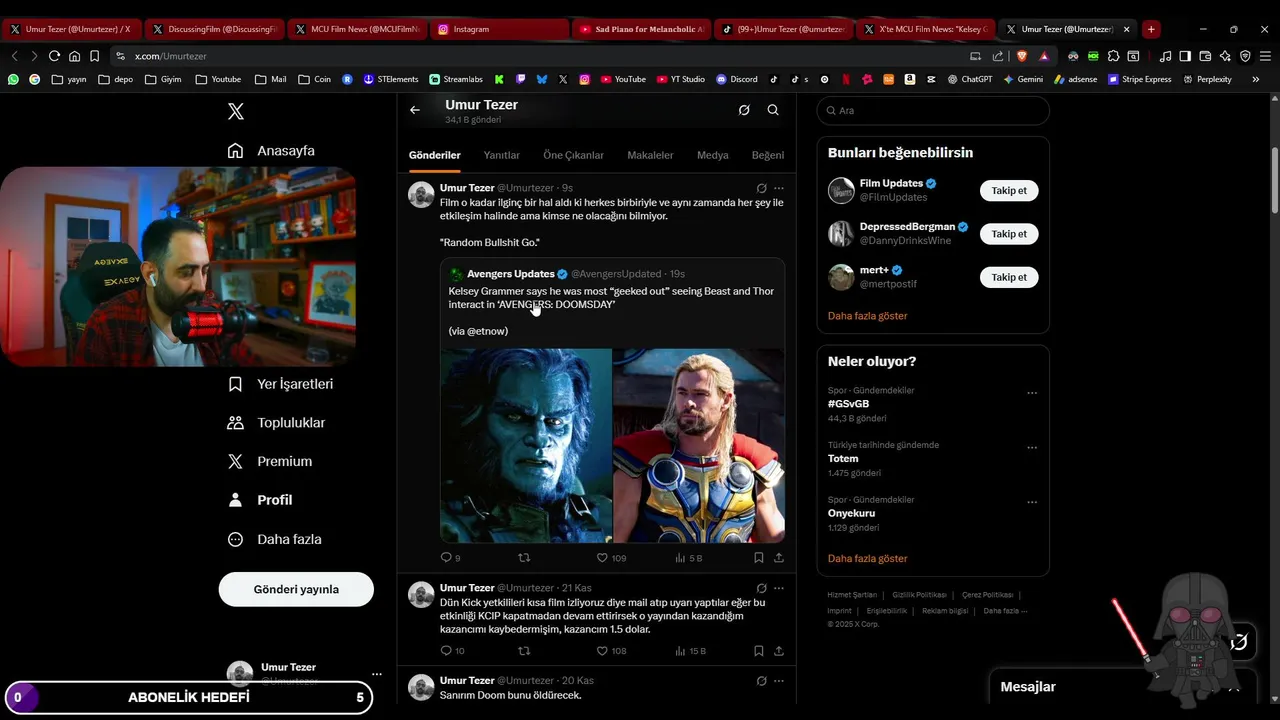Open account menu dots beside Umur Tezer

(x=377, y=674)
